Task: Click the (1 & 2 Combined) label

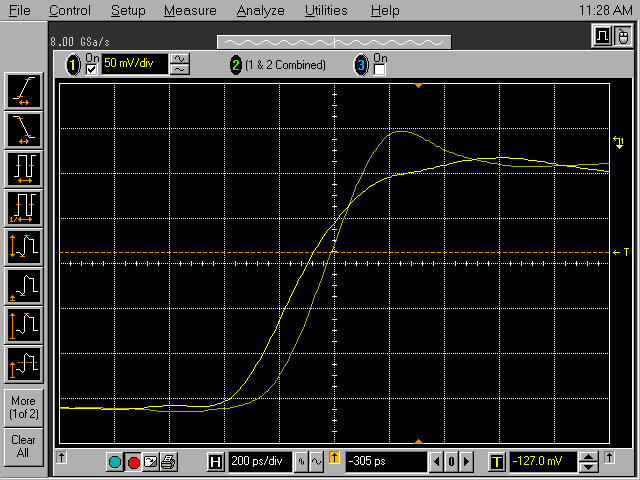Action: (x=285, y=65)
